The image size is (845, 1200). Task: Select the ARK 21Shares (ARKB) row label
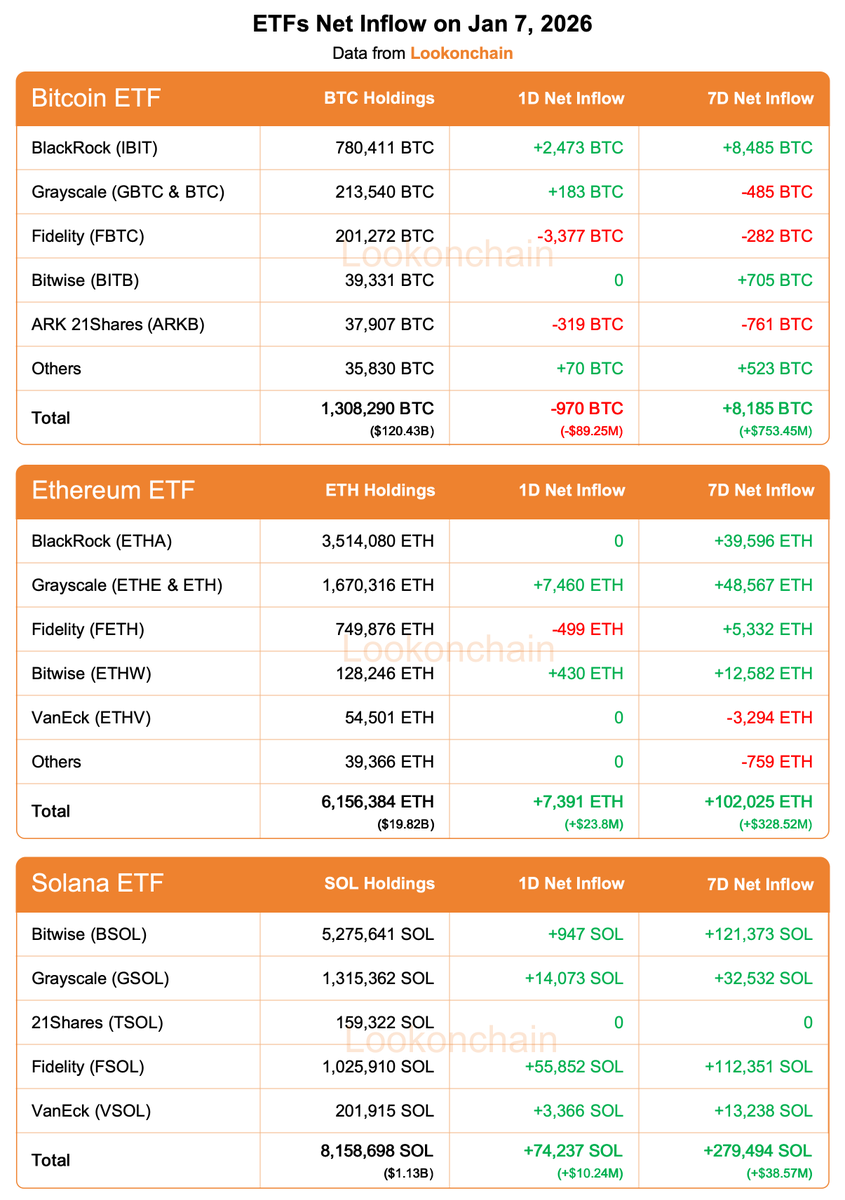tap(118, 324)
